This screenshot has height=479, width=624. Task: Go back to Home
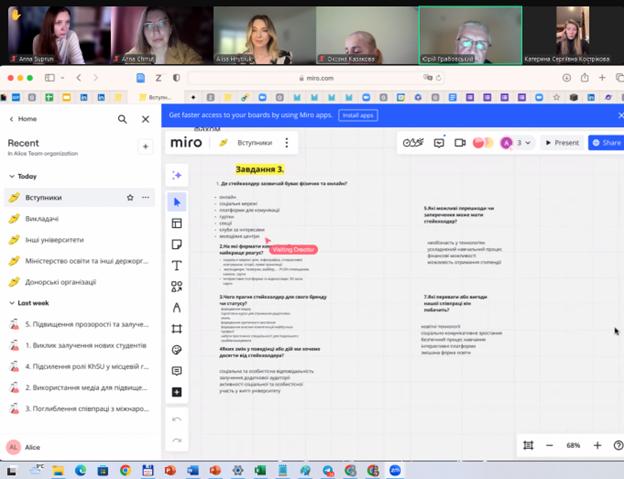pos(23,119)
